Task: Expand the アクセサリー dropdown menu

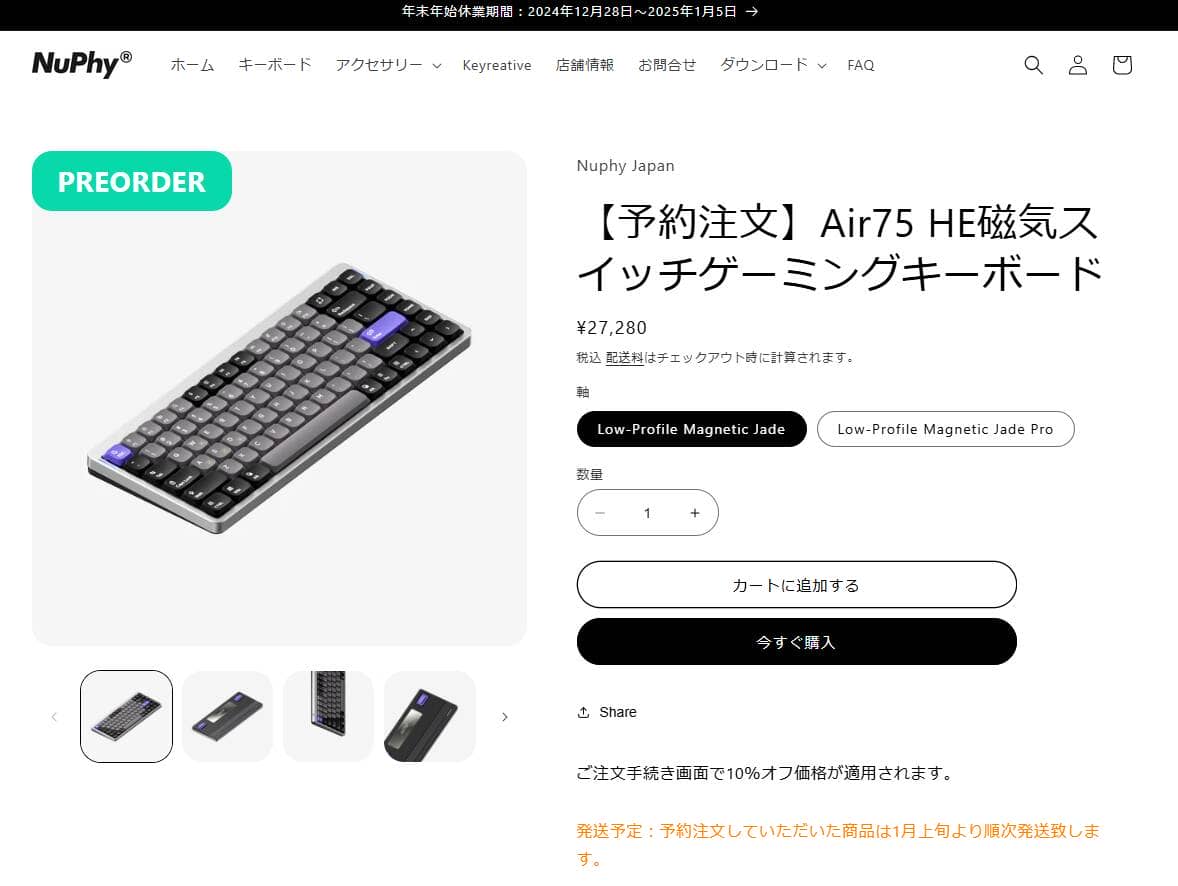Action: (388, 65)
